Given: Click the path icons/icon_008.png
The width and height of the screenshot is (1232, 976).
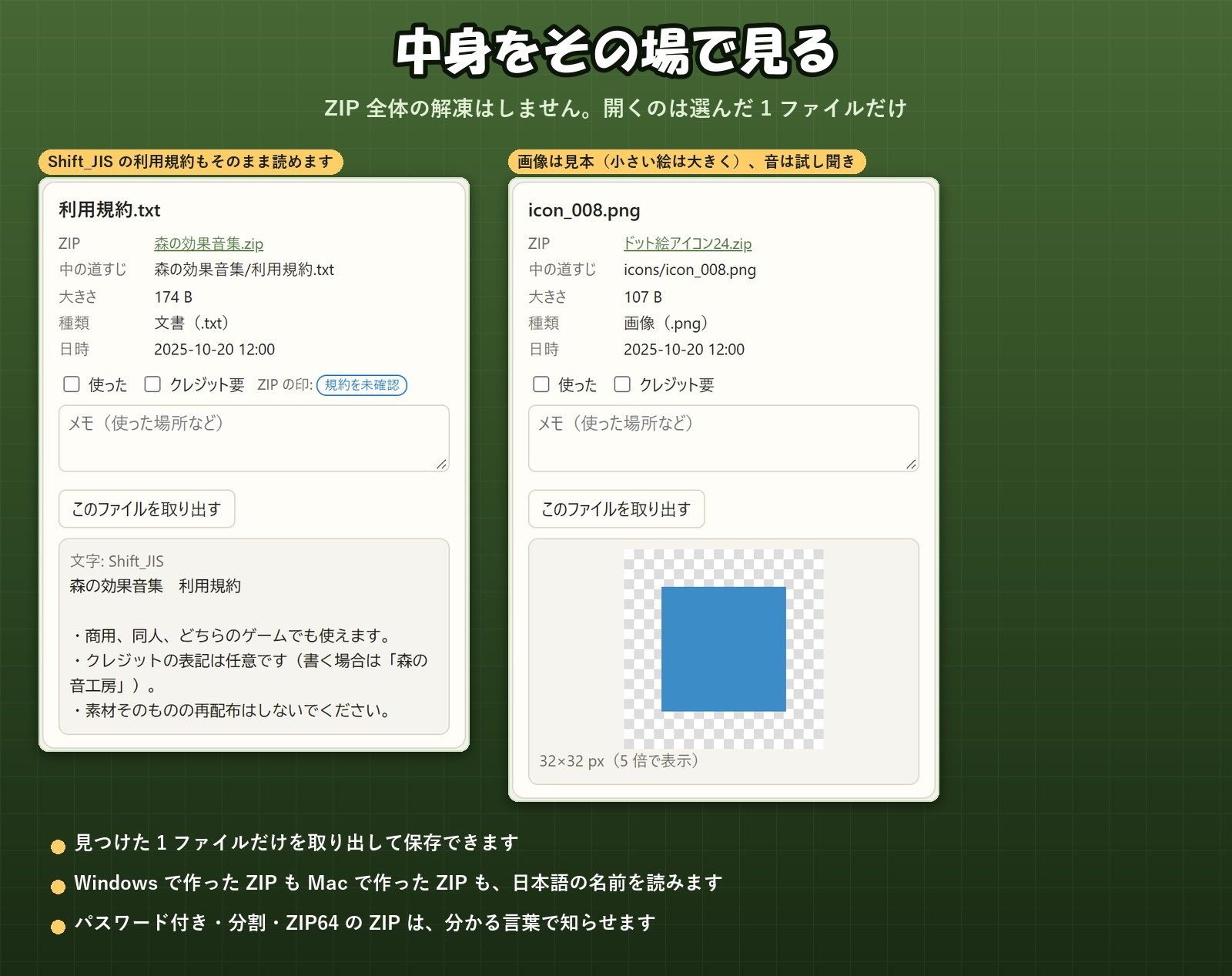Looking at the screenshot, I should pos(690,270).
